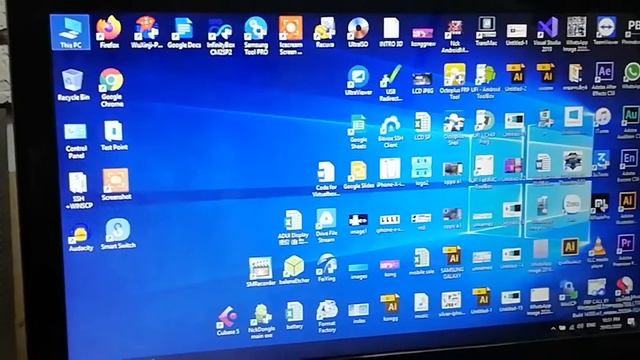The width and height of the screenshot is (640, 360).
Task: Launch UltraISO from the desktop
Action: coord(358,33)
